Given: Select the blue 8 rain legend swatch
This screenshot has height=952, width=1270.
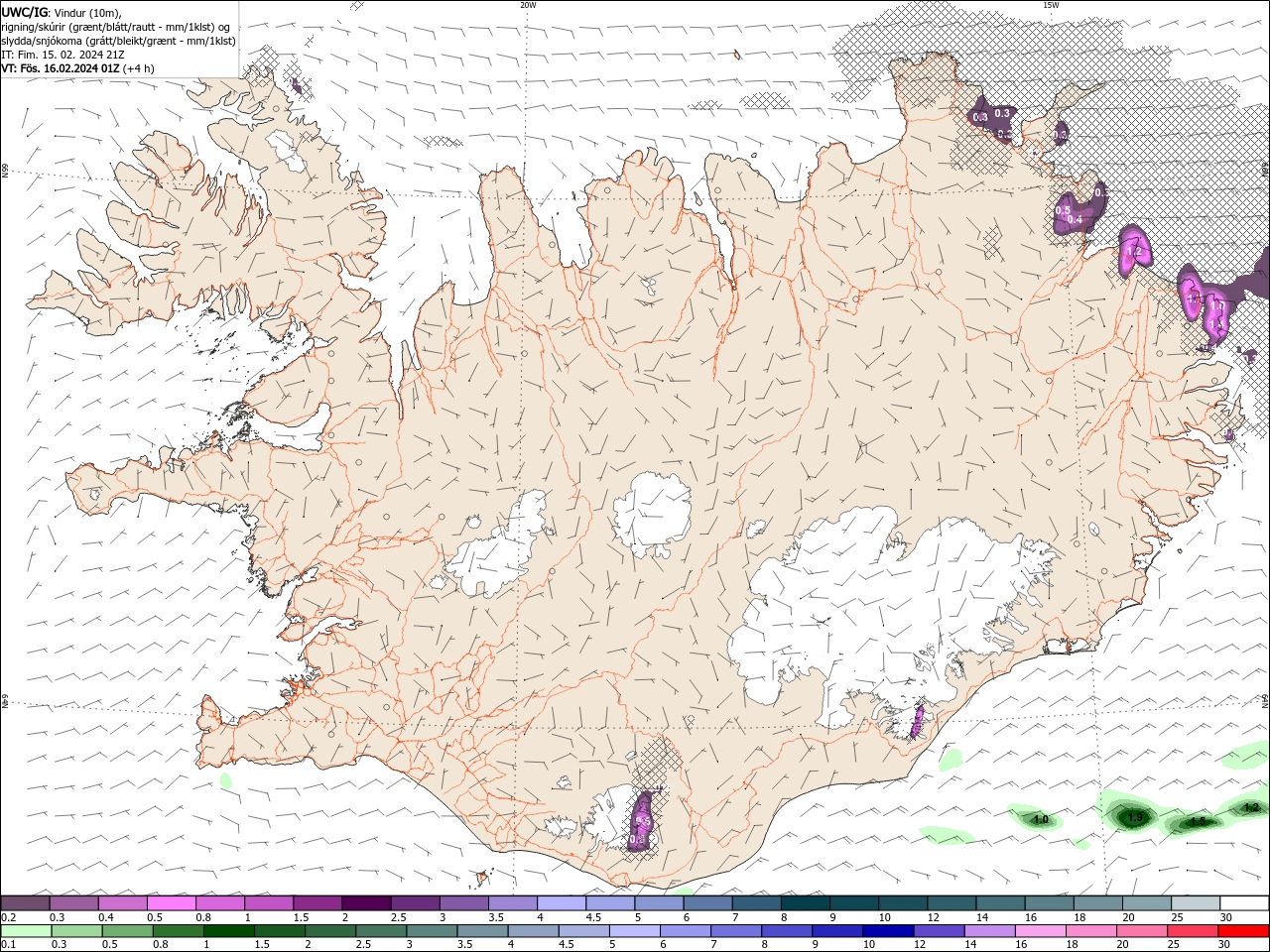Looking at the screenshot, I should (786, 931).
